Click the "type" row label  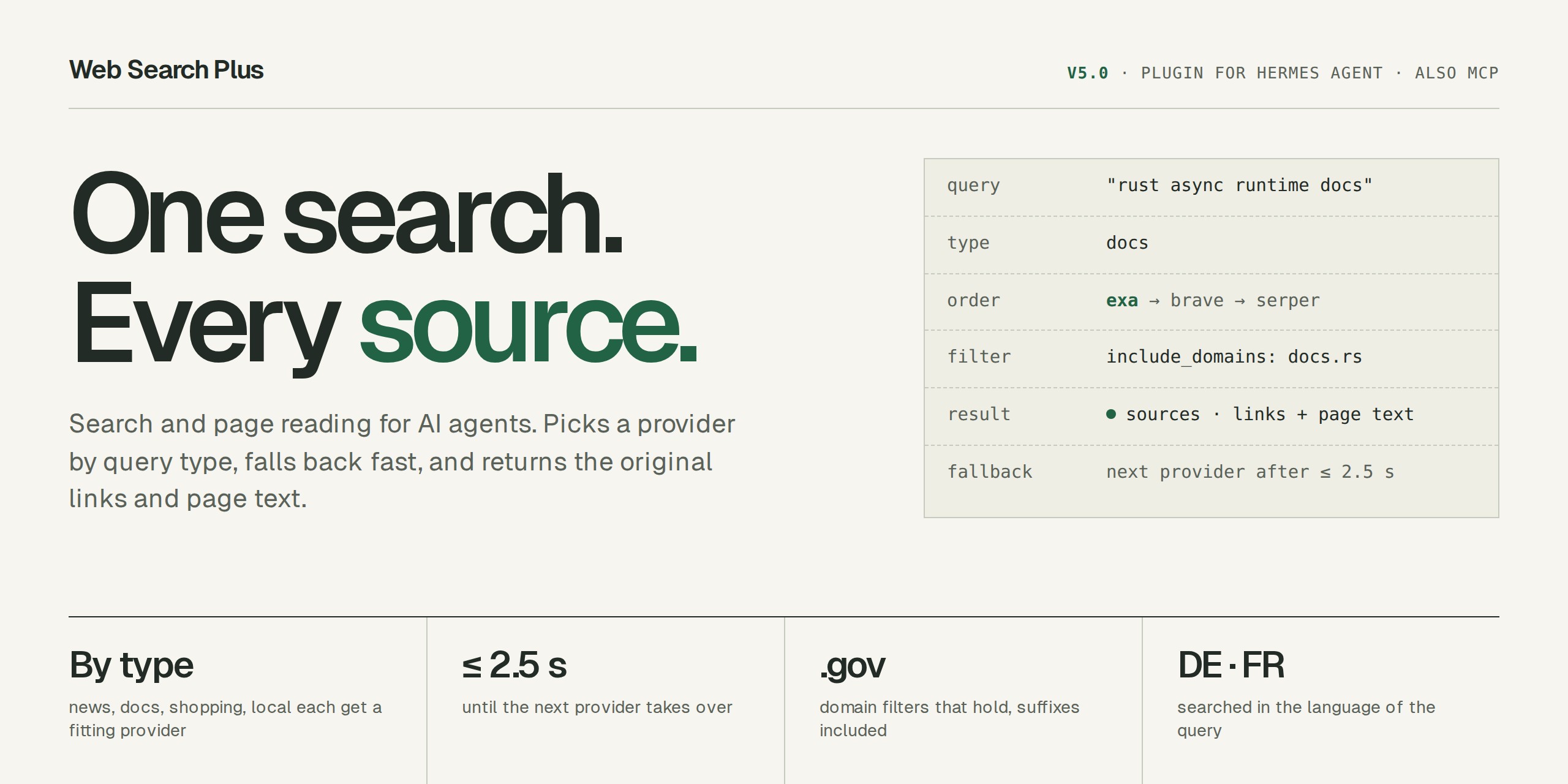[968, 243]
